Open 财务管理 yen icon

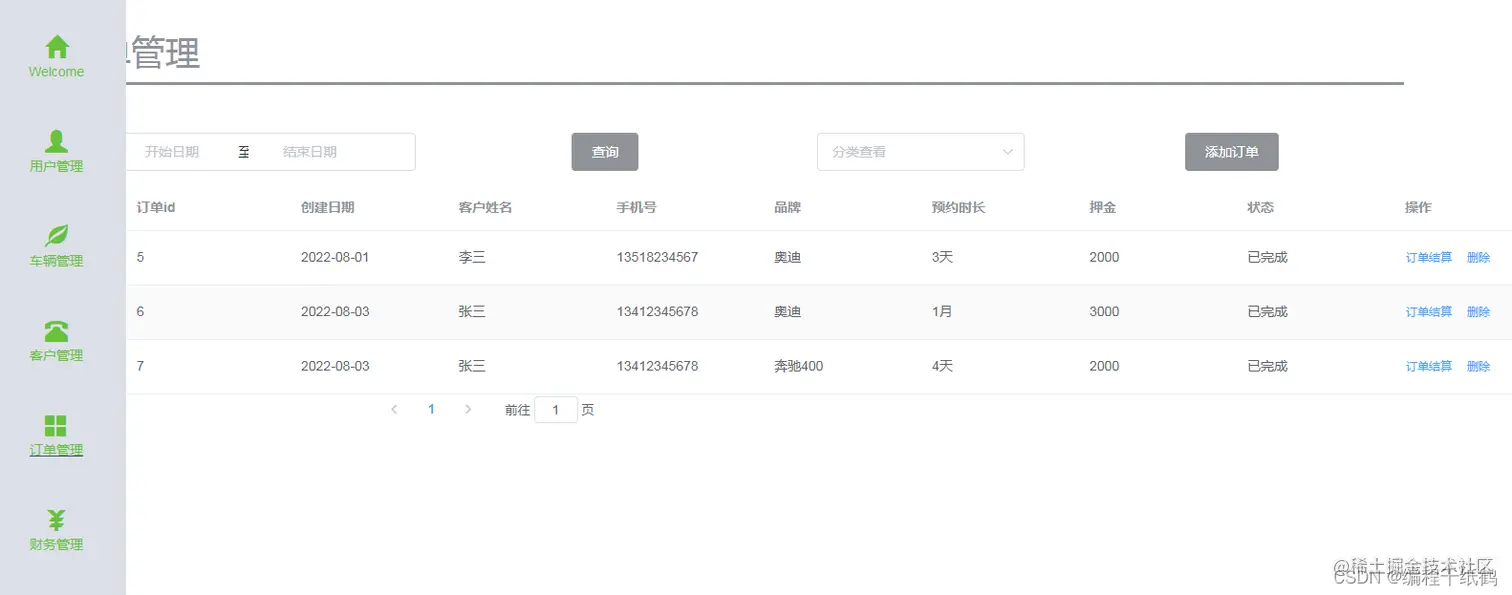tap(57, 520)
